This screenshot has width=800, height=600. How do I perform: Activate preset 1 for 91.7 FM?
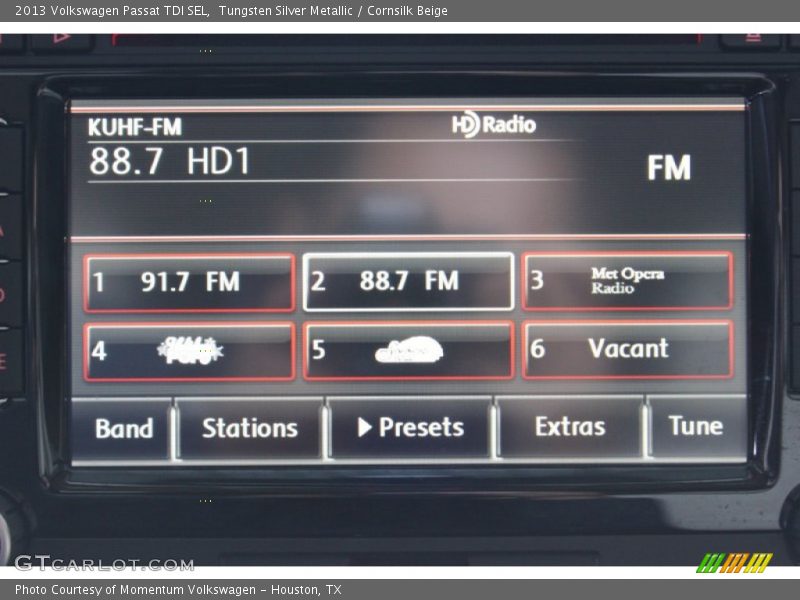[x=187, y=281]
